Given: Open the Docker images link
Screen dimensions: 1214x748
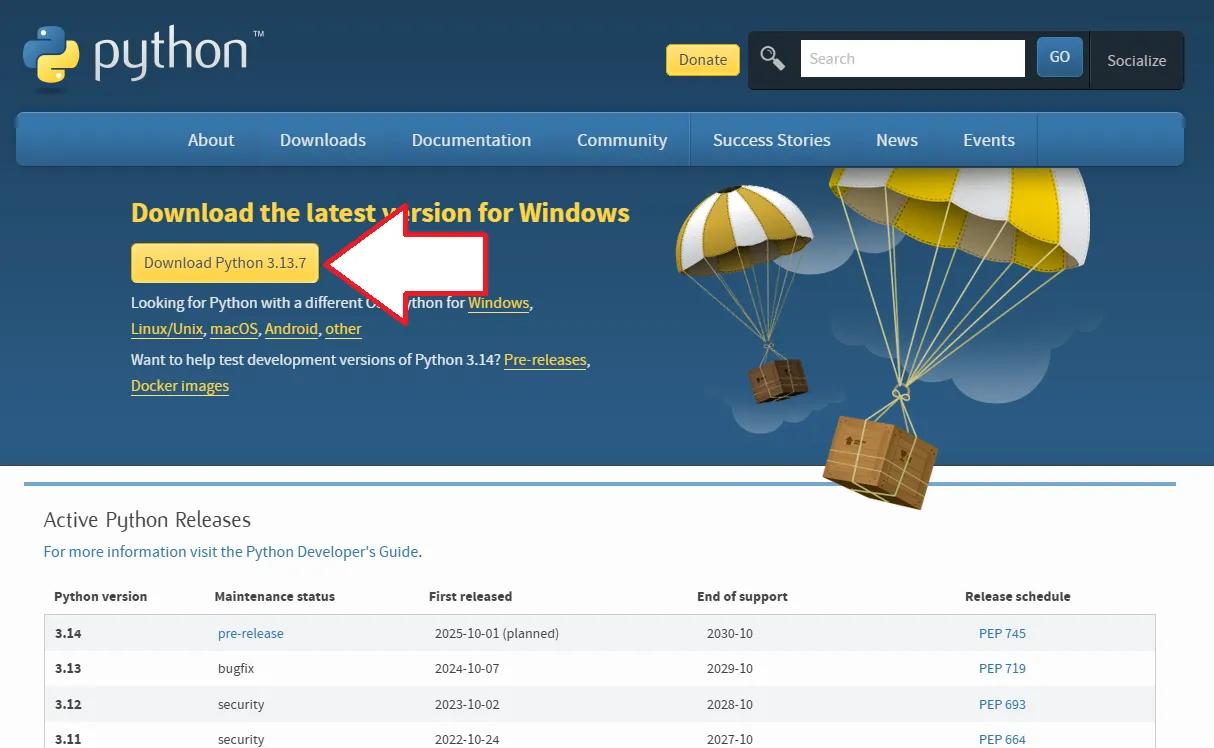Looking at the screenshot, I should tap(180, 386).
